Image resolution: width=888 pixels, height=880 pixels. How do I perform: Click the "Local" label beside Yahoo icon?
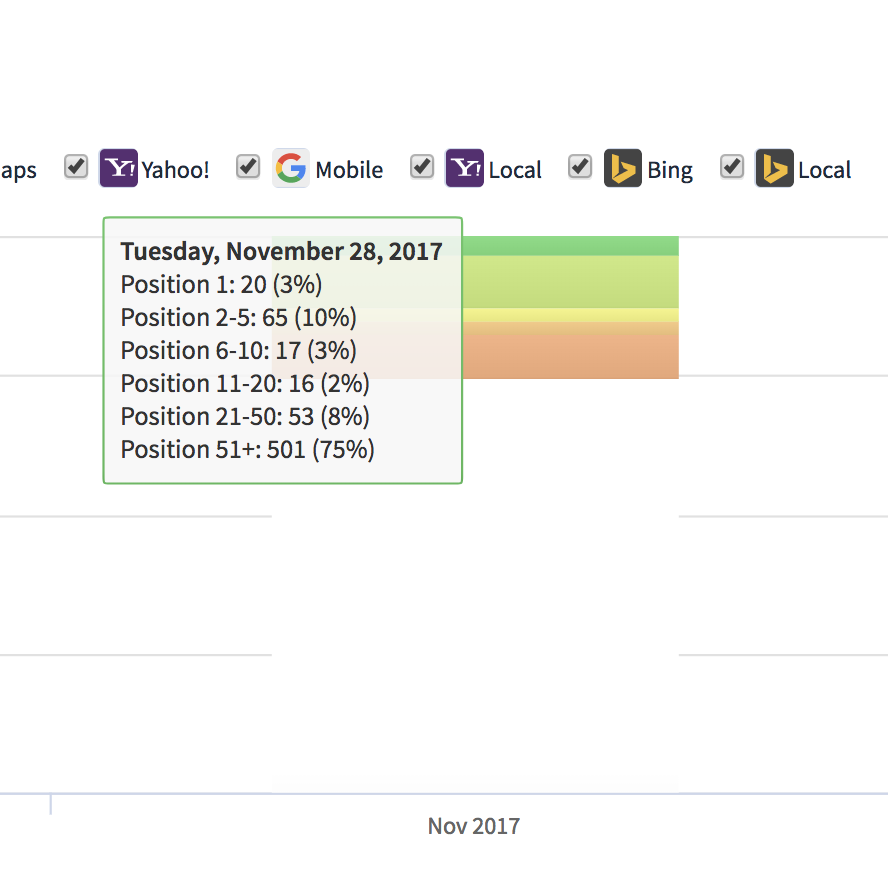(x=515, y=170)
